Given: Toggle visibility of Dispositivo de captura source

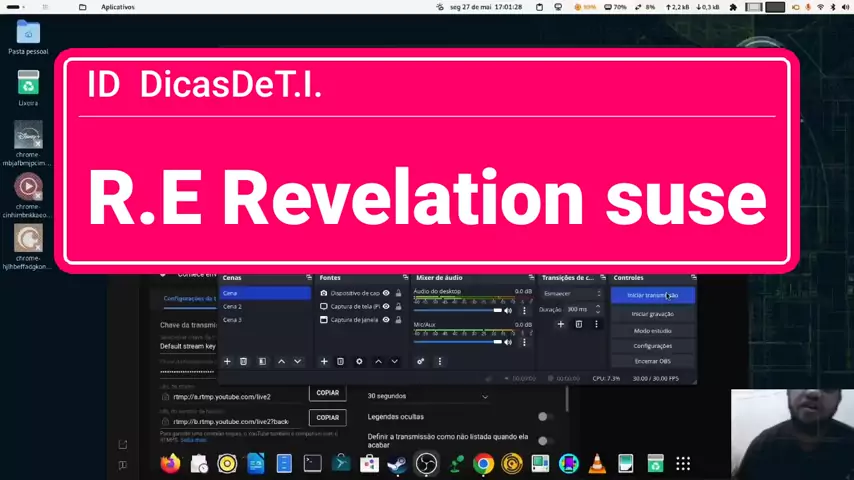Looking at the screenshot, I should point(386,293).
